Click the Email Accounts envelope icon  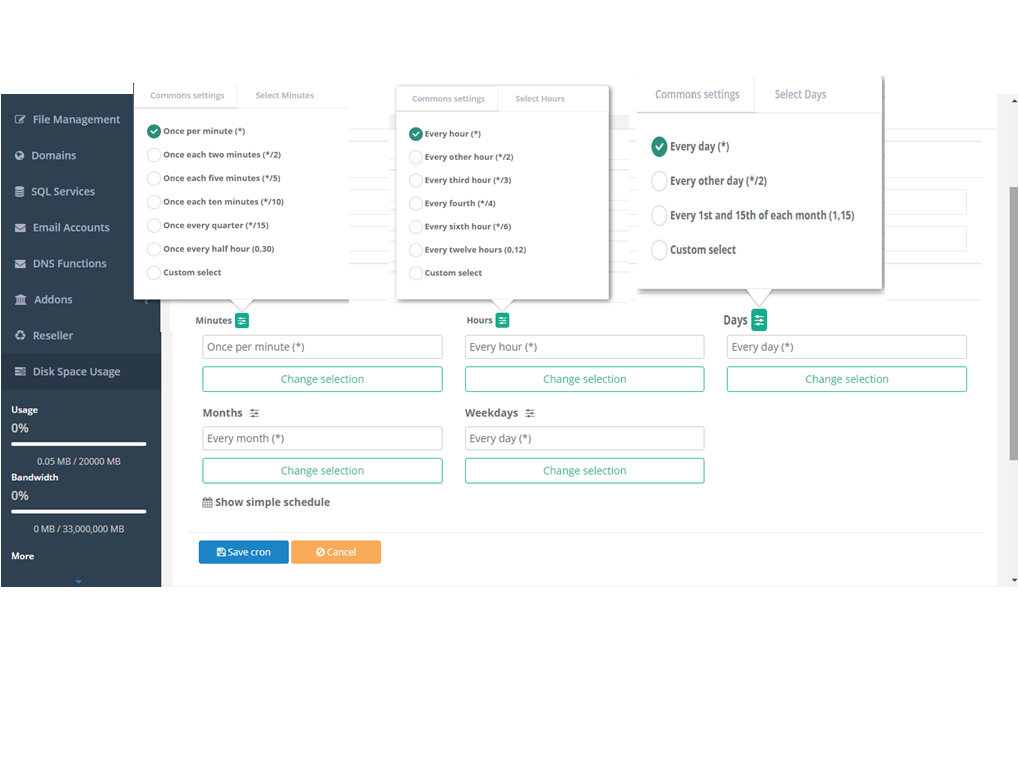point(20,227)
